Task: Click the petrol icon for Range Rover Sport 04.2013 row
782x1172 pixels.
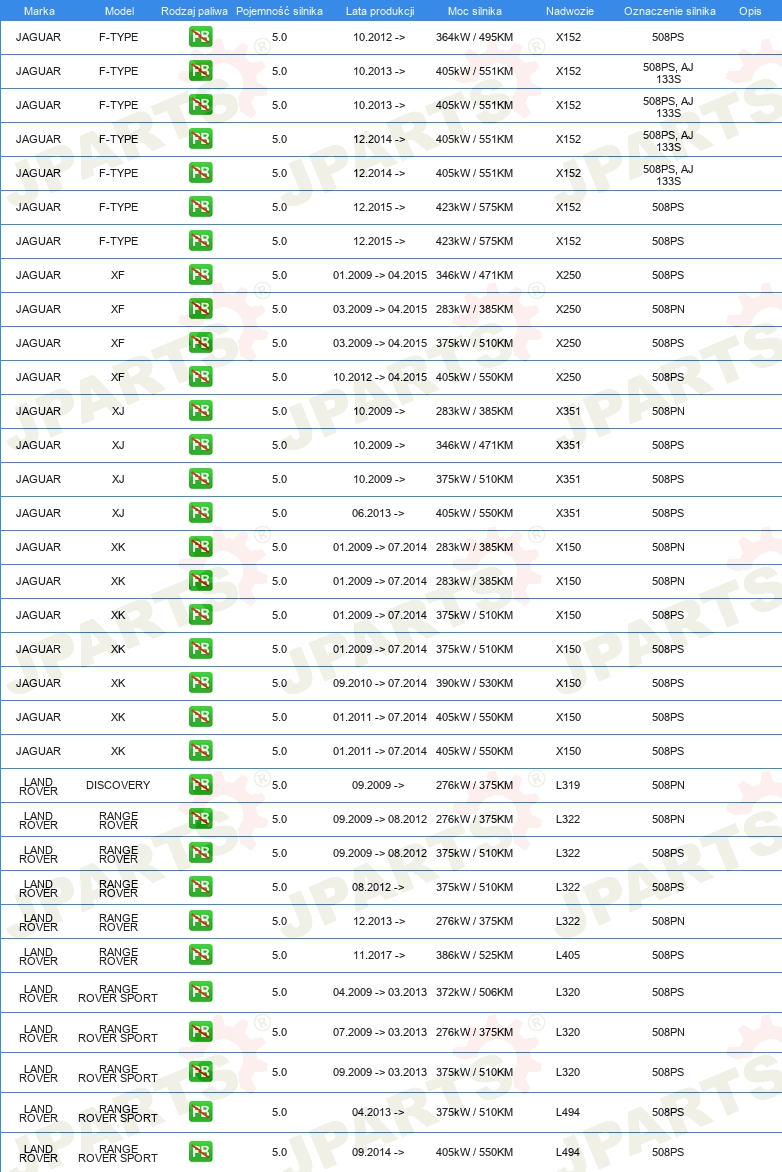Action: click(200, 1112)
